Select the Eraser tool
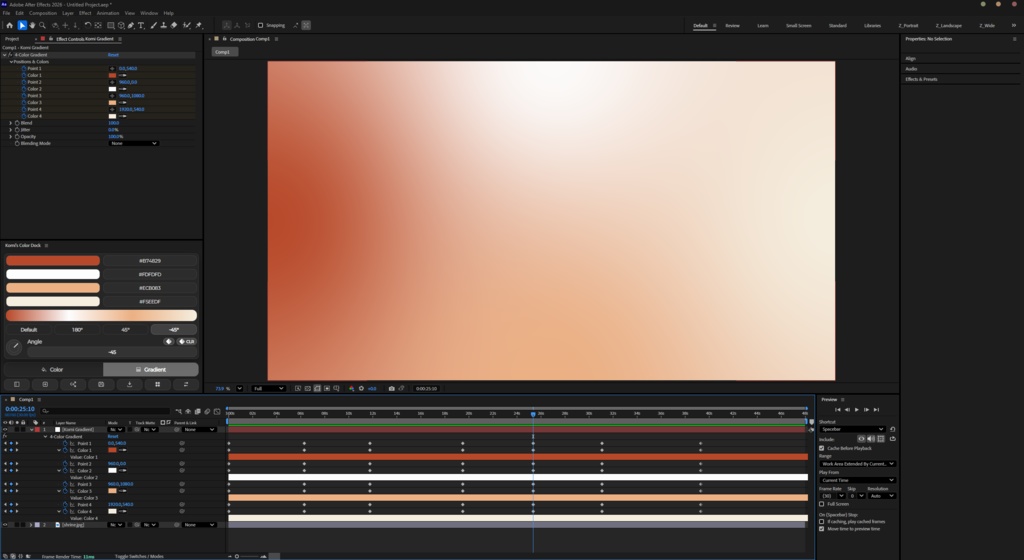This screenshot has height=560, width=1024. 174,25
